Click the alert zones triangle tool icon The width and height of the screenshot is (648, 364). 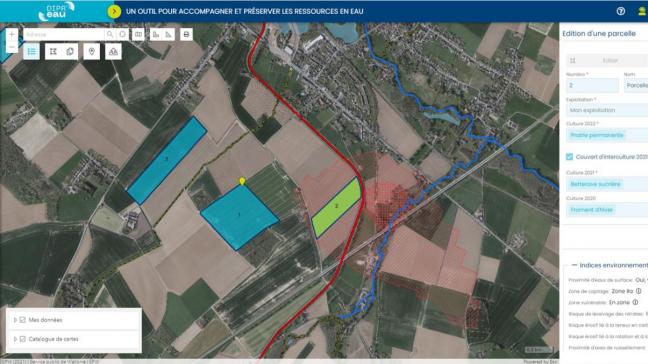point(113,52)
